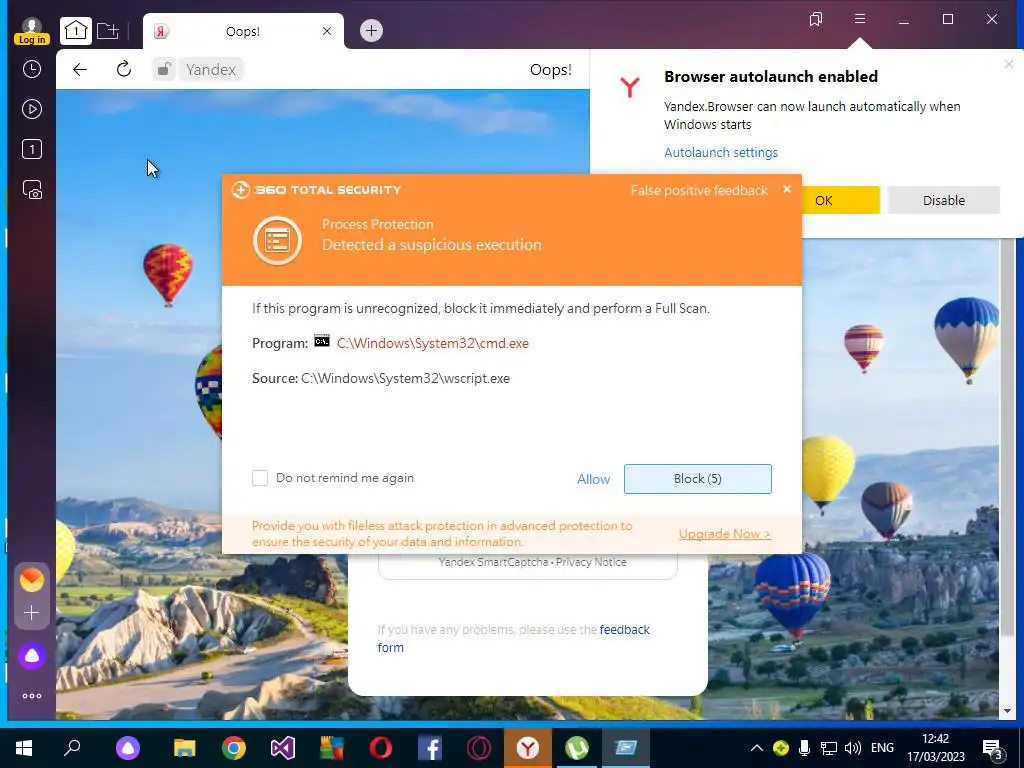Click the Yandex address bar field

click(x=211, y=69)
